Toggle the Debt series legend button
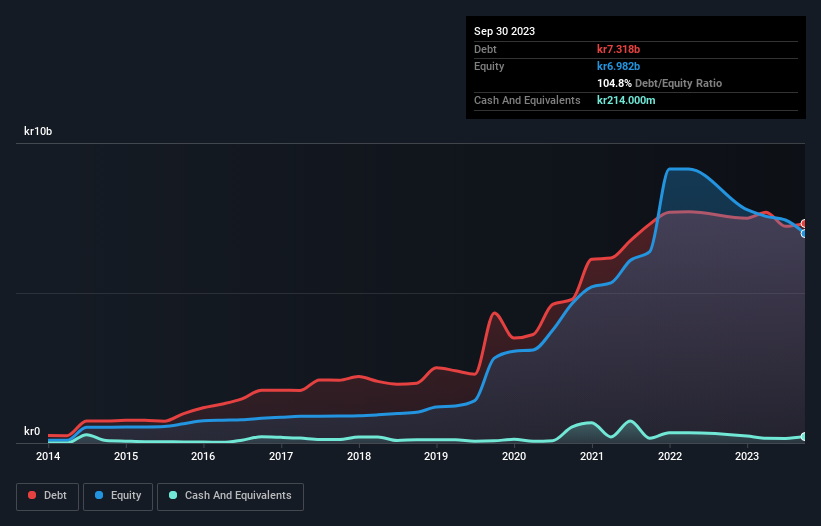Screen dimensions: 821x526 [x=48, y=496]
